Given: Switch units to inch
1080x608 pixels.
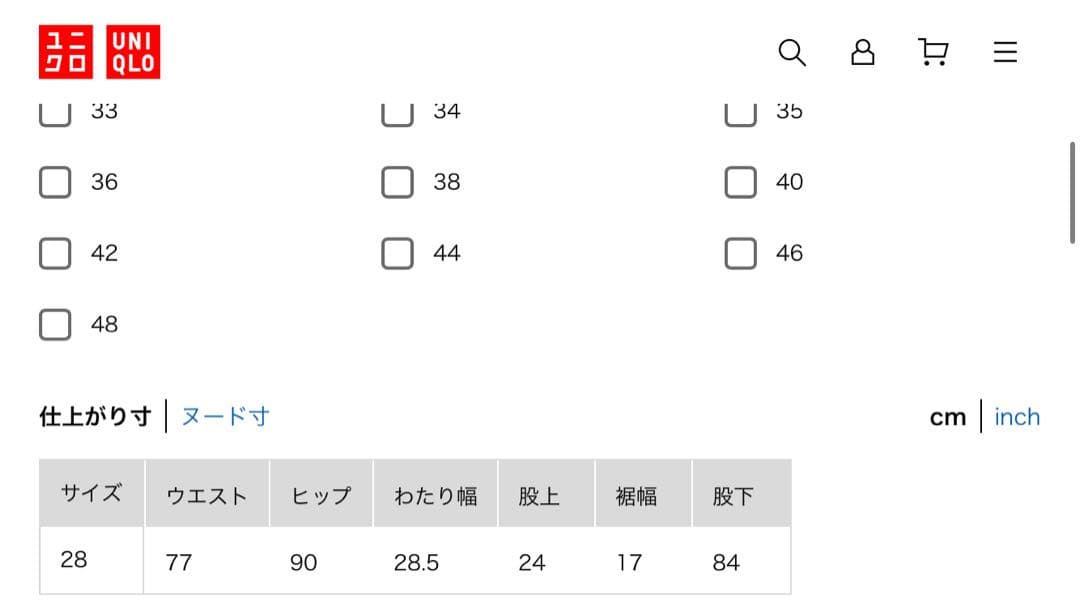Looking at the screenshot, I should click(1017, 417).
